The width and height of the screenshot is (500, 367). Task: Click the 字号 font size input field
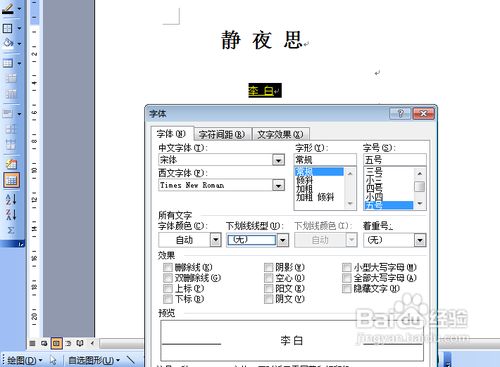coord(394,160)
